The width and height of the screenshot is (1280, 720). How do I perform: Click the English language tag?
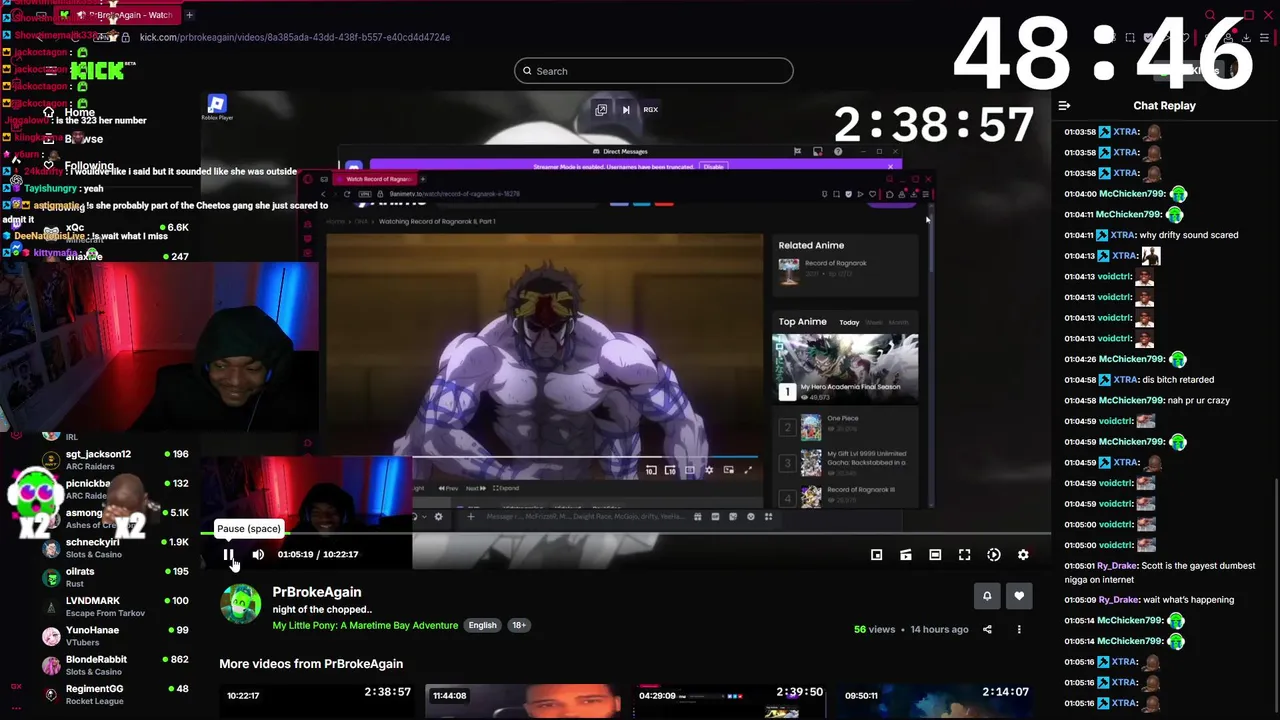pyautogui.click(x=482, y=625)
